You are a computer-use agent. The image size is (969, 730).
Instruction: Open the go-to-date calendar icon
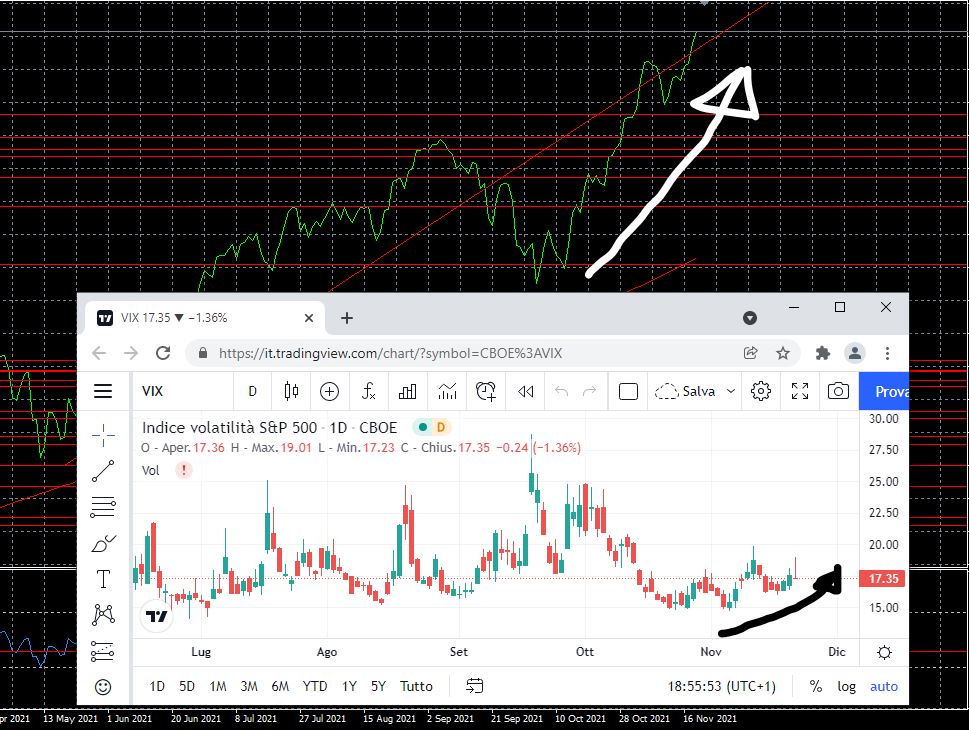point(475,686)
